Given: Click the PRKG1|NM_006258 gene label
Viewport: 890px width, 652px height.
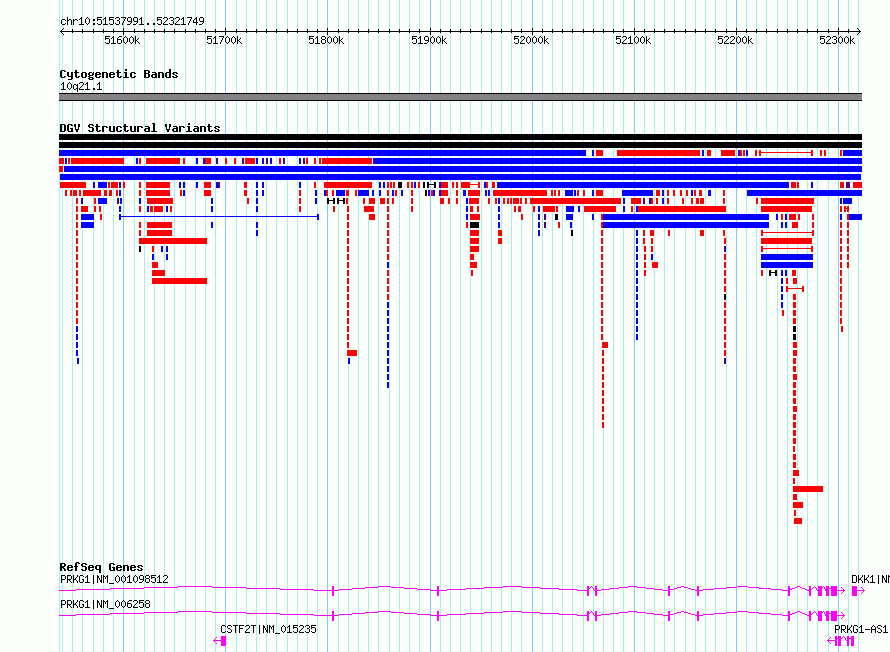Looking at the screenshot, I should (105, 604).
